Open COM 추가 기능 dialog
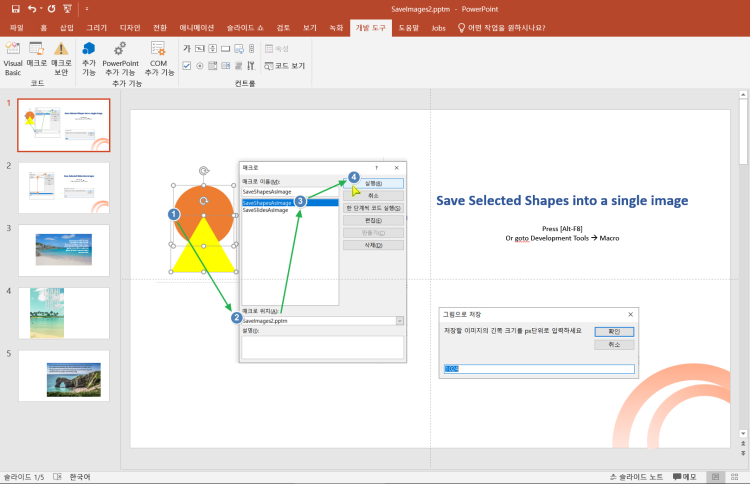 tap(159, 59)
